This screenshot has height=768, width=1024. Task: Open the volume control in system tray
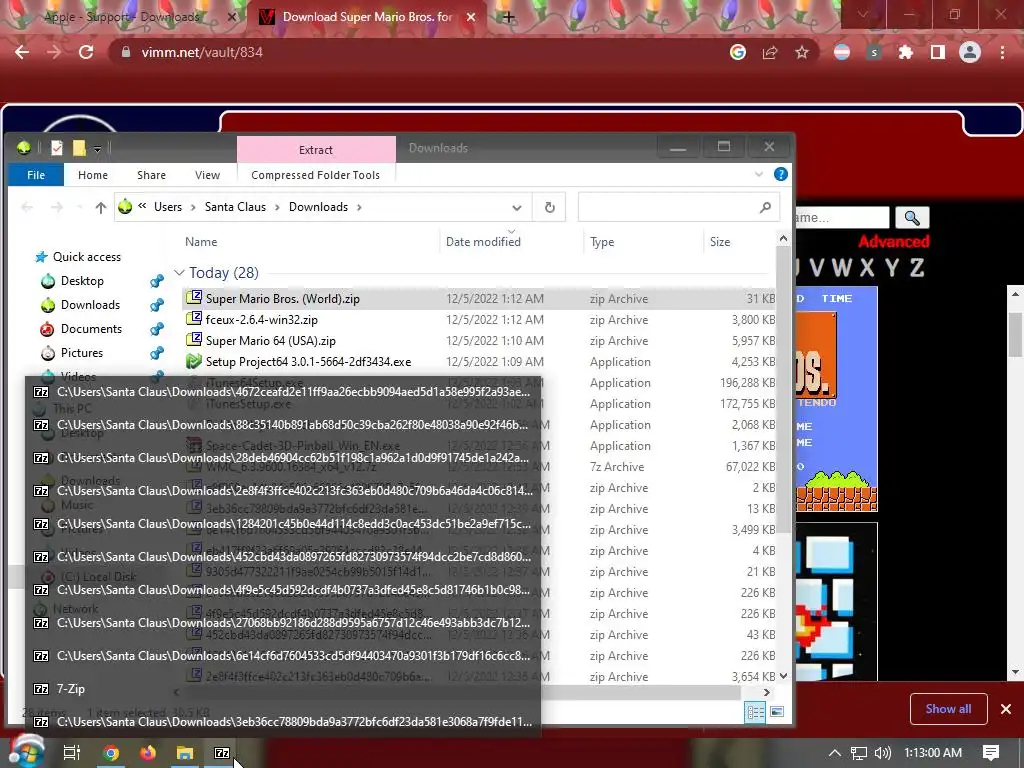(882, 753)
